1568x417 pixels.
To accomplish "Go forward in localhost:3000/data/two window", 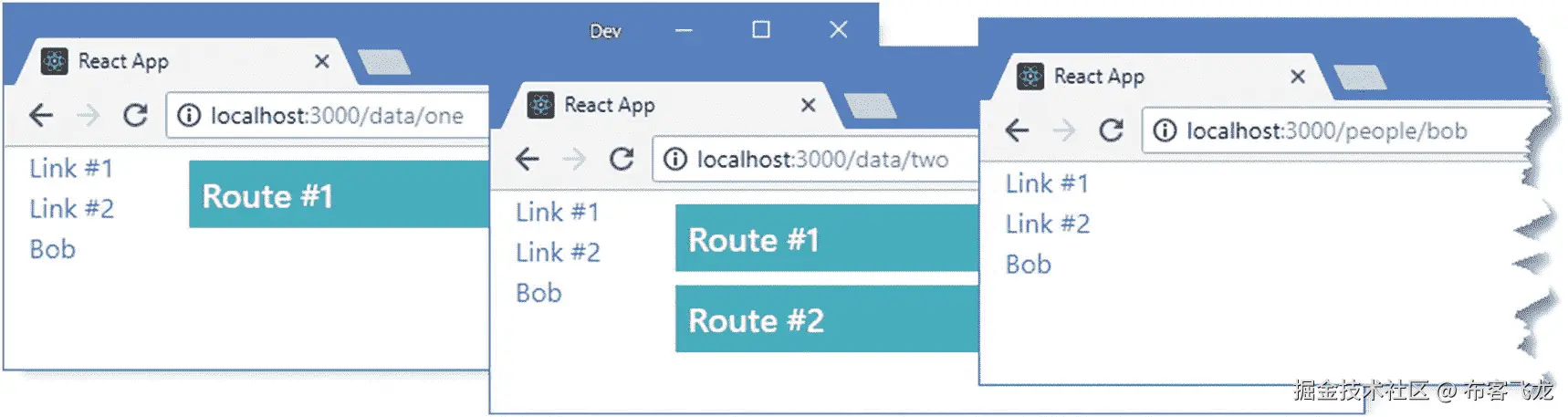I will point(574,159).
